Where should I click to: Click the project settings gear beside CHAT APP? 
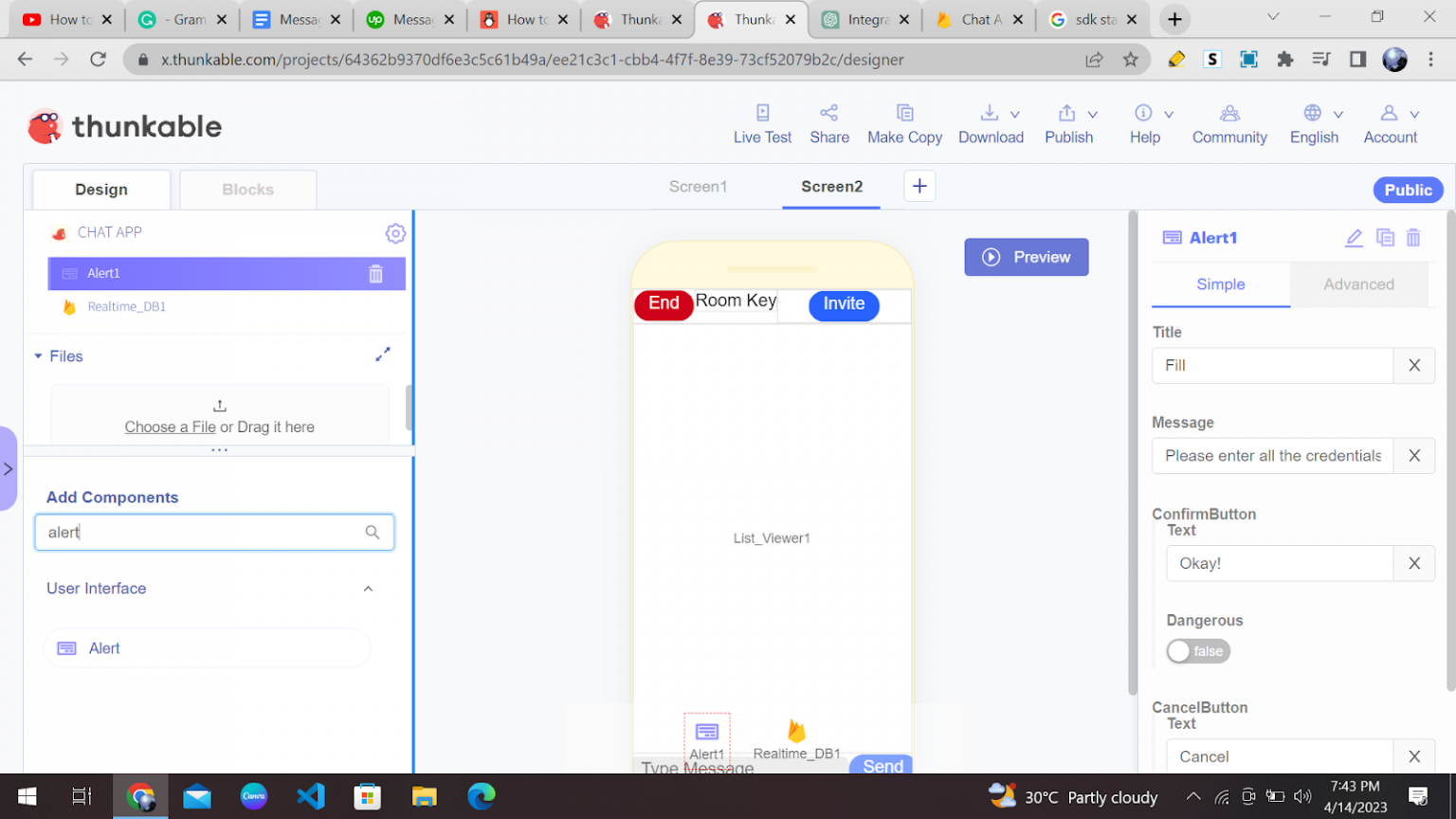(x=396, y=233)
